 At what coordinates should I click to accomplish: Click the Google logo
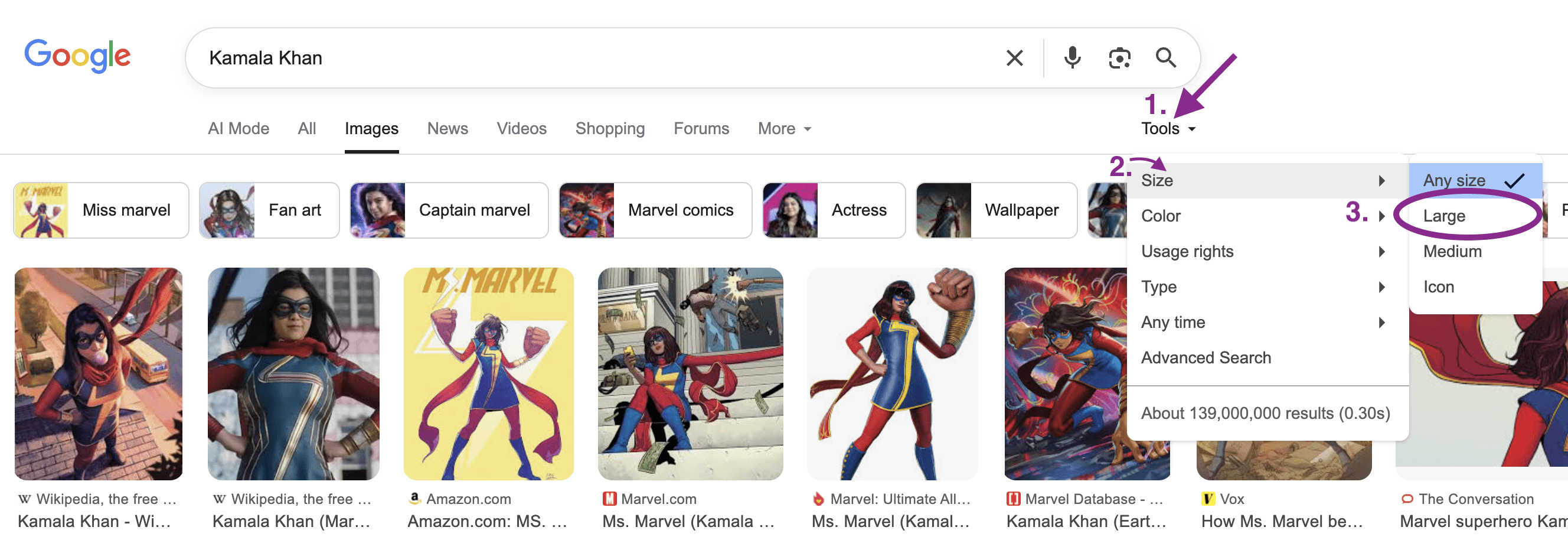[77, 56]
